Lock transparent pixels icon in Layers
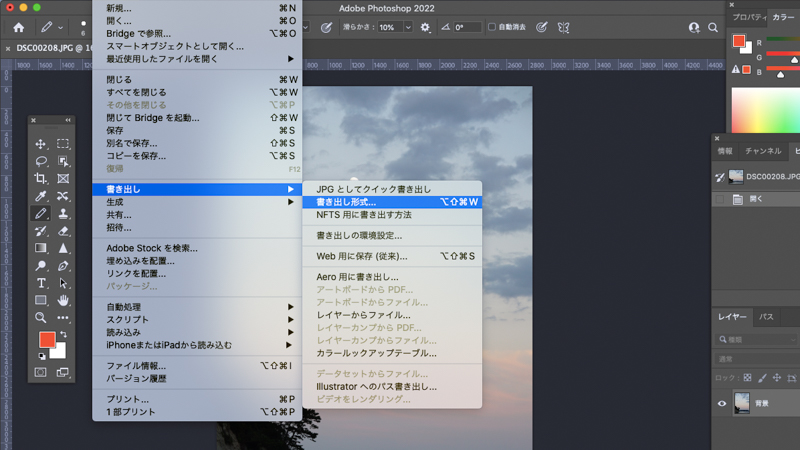Screen dimensions: 800x450 tap(747, 378)
